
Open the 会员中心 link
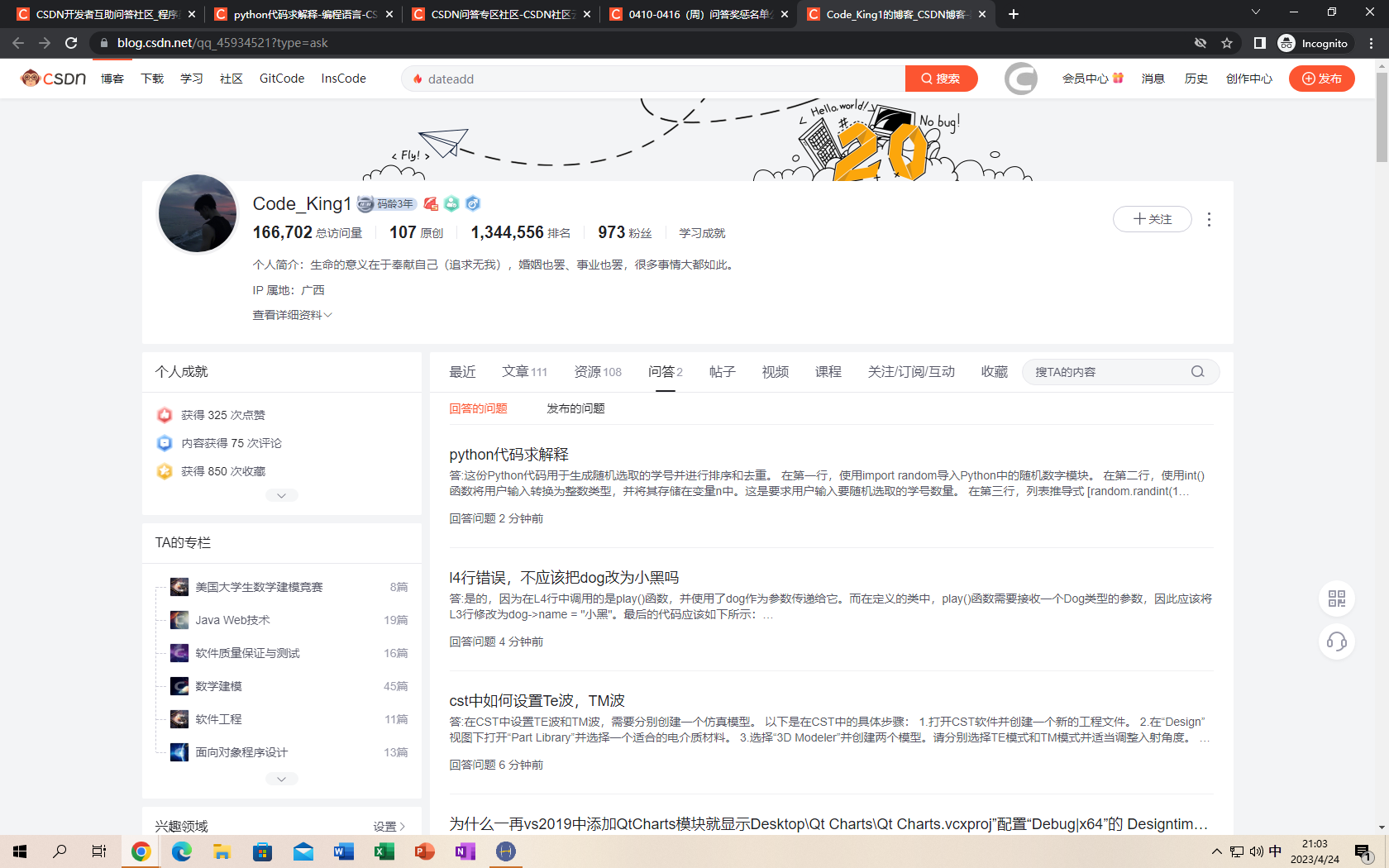pyautogui.click(x=1093, y=79)
